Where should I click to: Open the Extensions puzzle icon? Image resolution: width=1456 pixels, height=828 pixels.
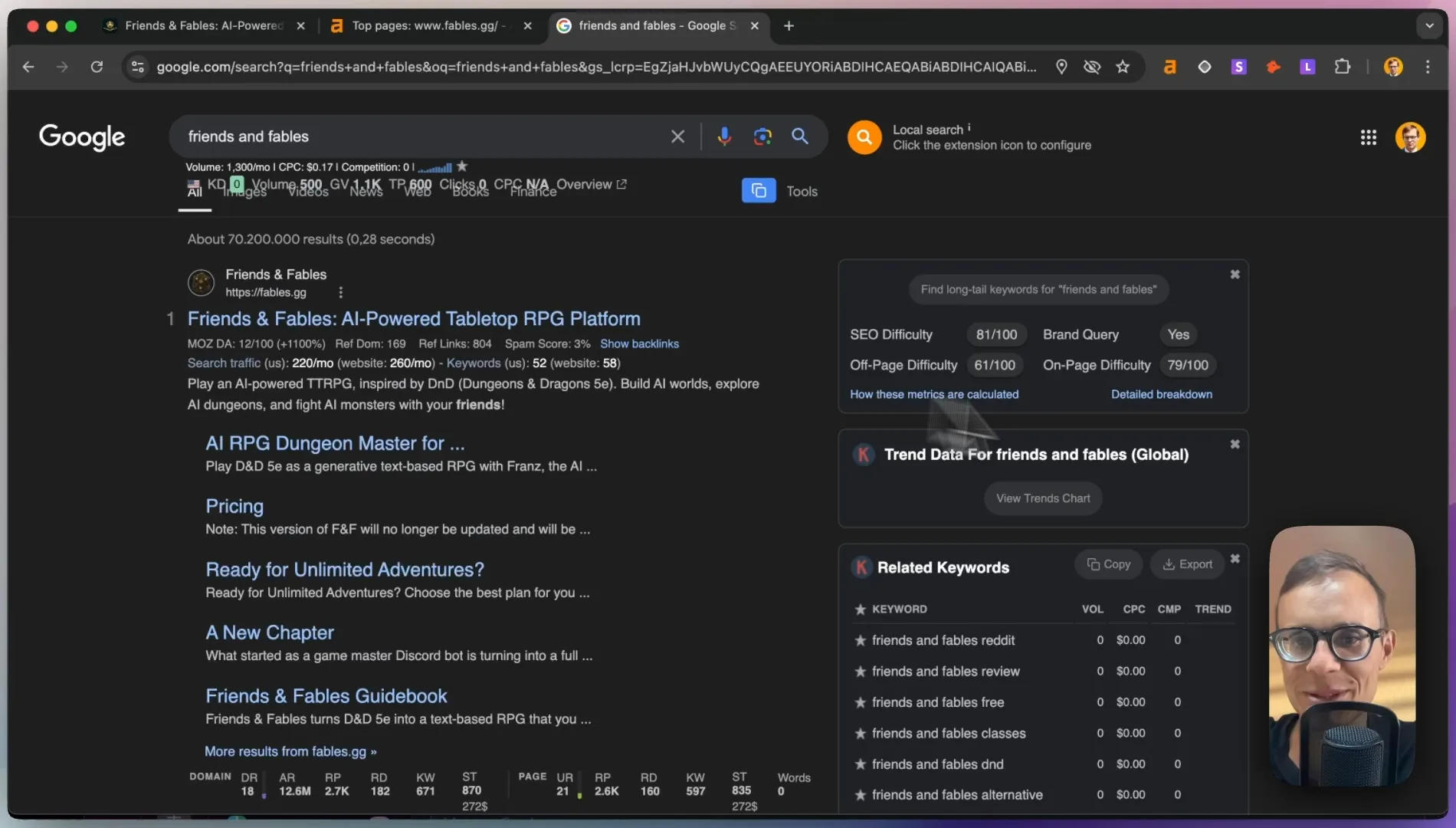(x=1342, y=67)
